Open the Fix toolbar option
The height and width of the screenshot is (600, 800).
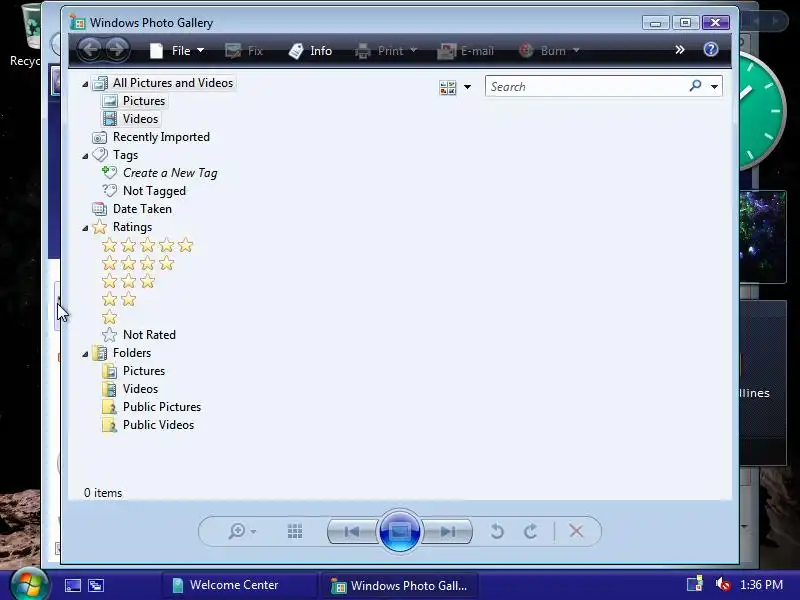244,51
